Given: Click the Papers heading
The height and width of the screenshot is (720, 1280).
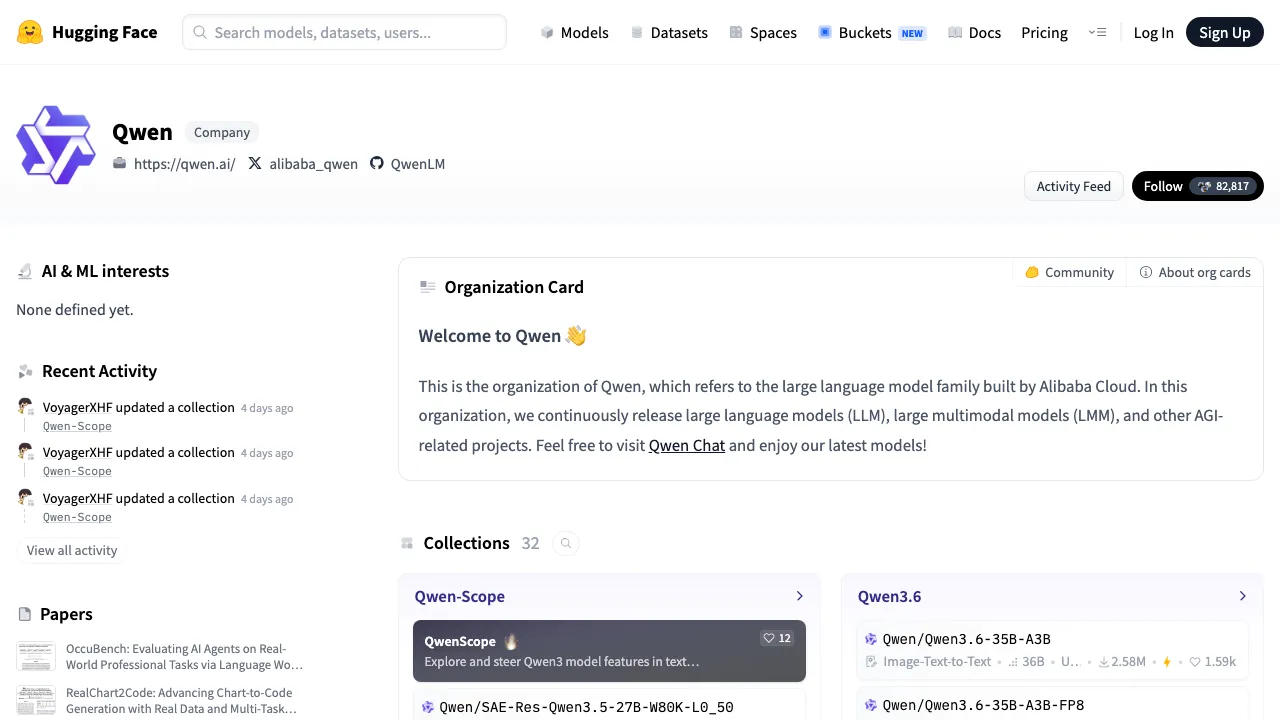Looking at the screenshot, I should tap(66, 614).
